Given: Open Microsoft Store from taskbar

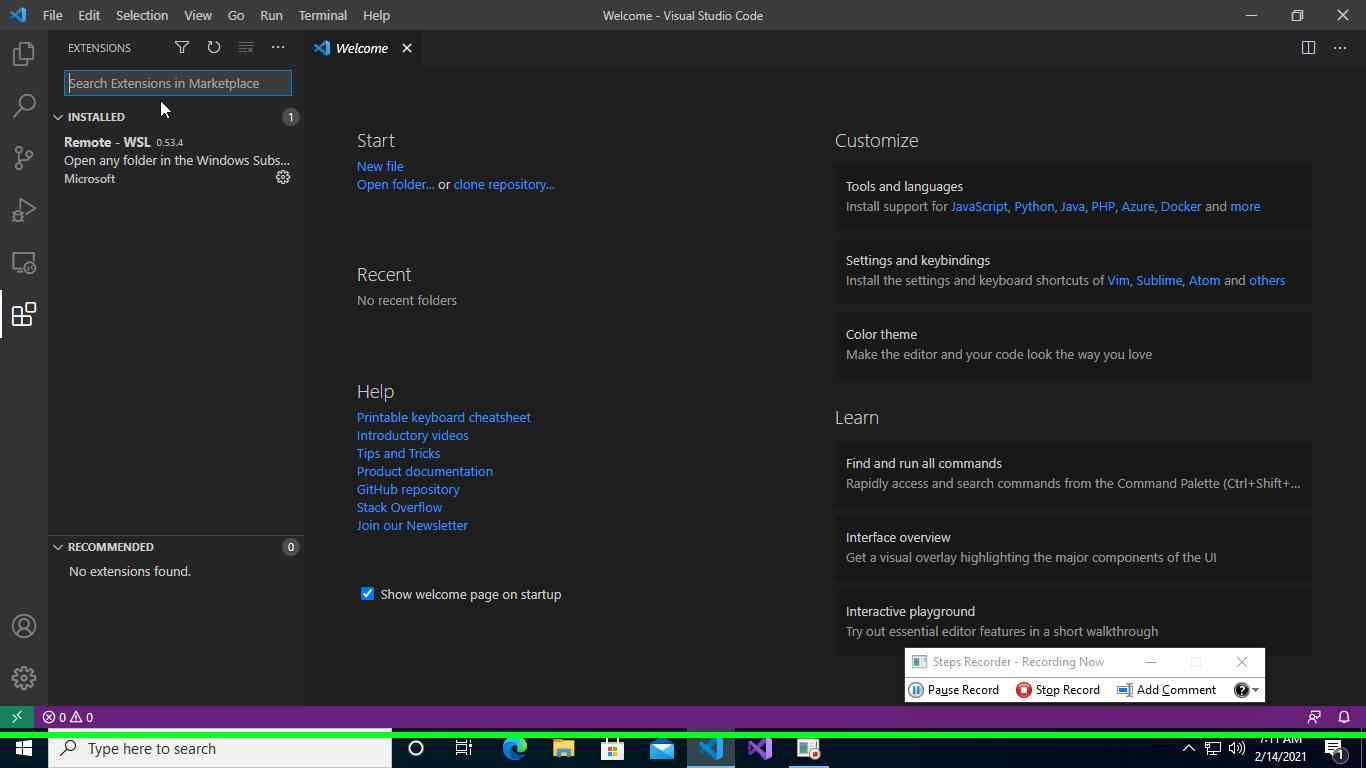Looking at the screenshot, I should click(x=612, y=748).
